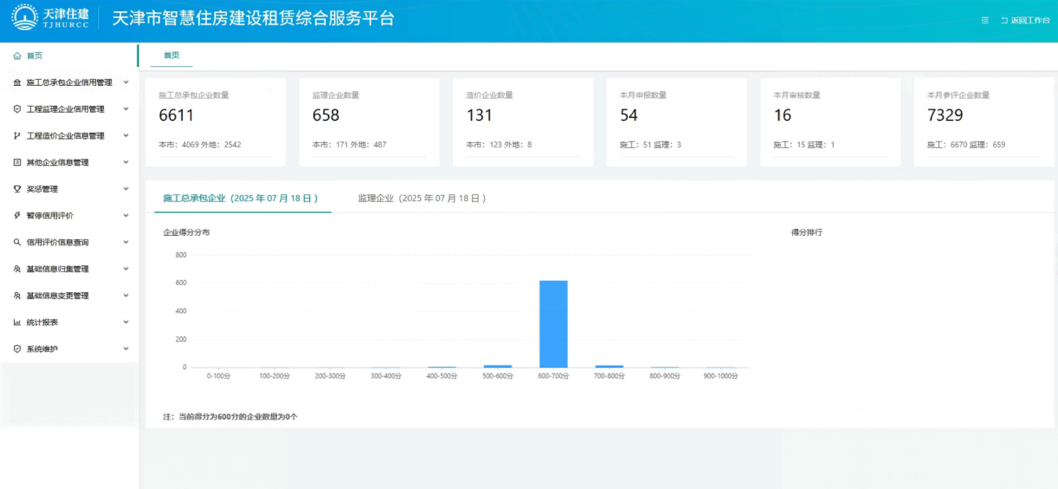Select the 施工总承包企业 chart tab
1058x489 pixels.
click(240, 198)
